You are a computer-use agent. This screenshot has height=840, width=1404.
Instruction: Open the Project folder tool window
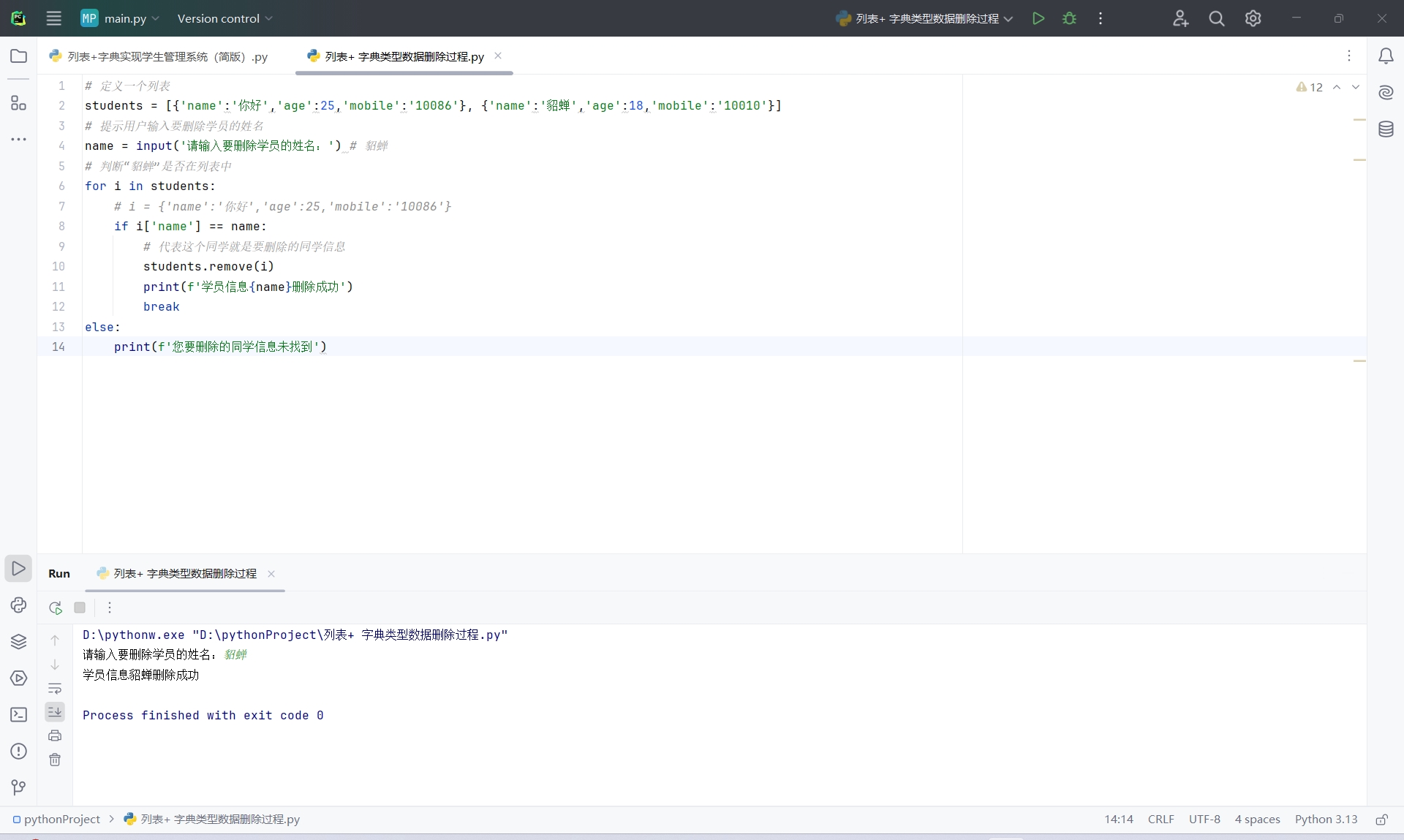(18, 56)
